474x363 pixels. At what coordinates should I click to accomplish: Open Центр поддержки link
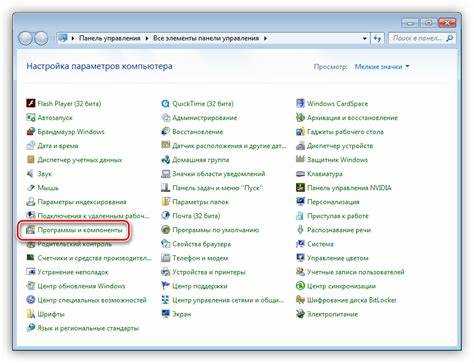pos(199,286)
